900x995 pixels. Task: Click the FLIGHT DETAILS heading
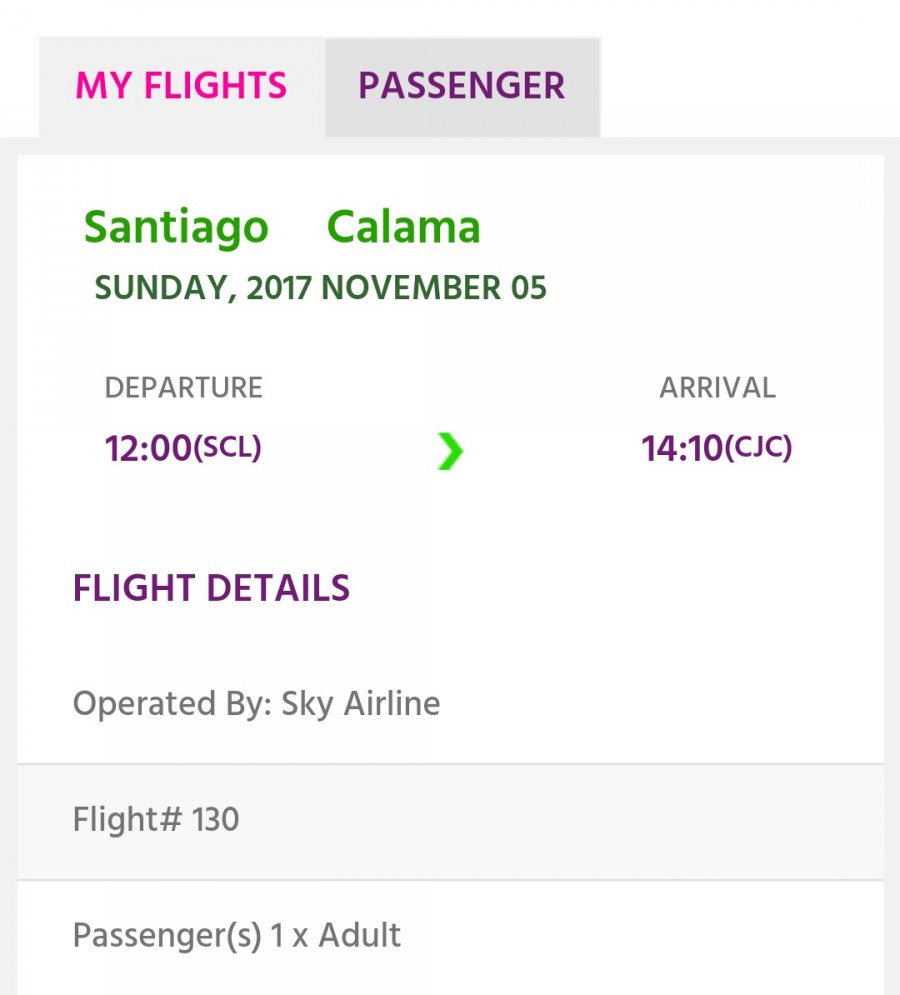point(211,588)
